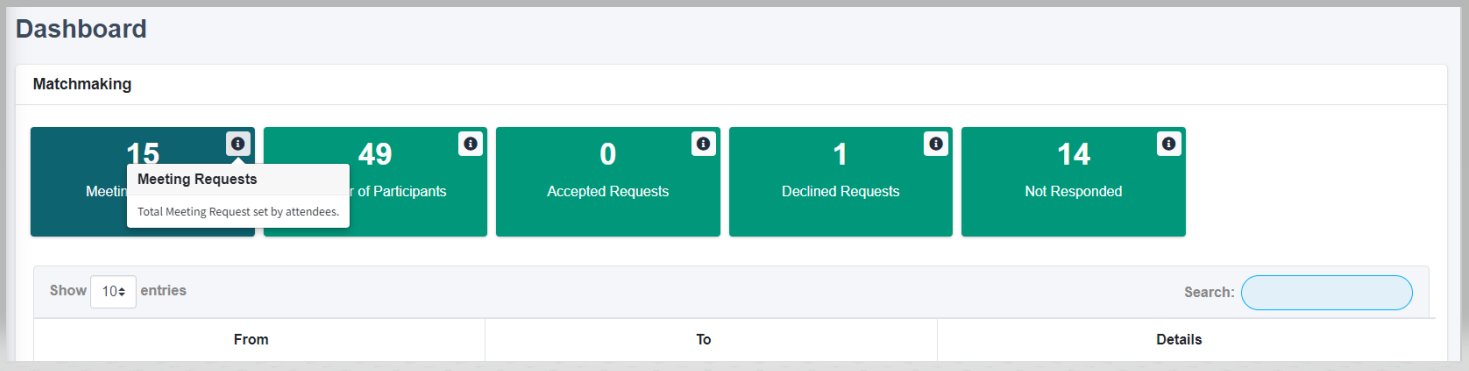Viewport: 1469px width, 371px height.
Task: Click the Search label beside the field
Action: [1208, 292]
